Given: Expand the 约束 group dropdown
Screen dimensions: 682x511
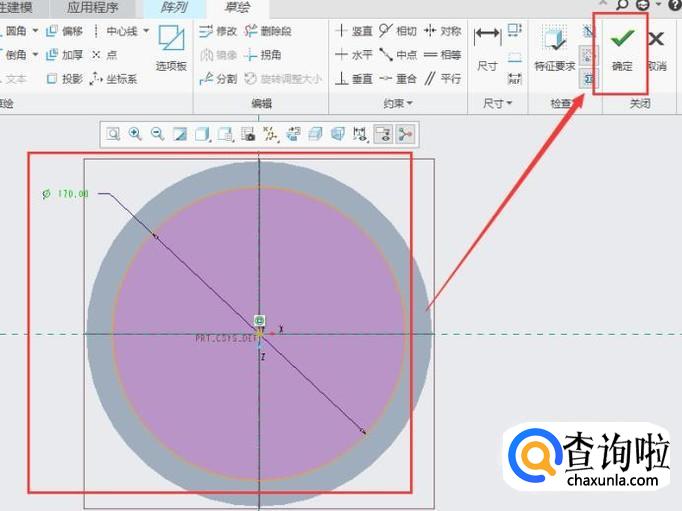Looking at the screenshot, I should coord(398,104).
